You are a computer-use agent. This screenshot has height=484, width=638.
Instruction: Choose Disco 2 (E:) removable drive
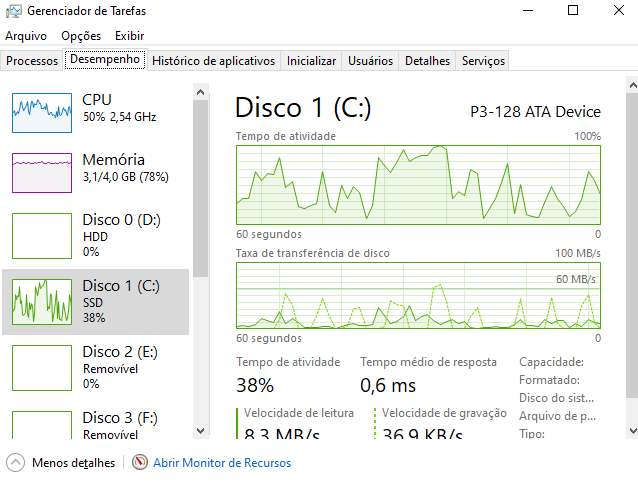click(x=96, y=368)
